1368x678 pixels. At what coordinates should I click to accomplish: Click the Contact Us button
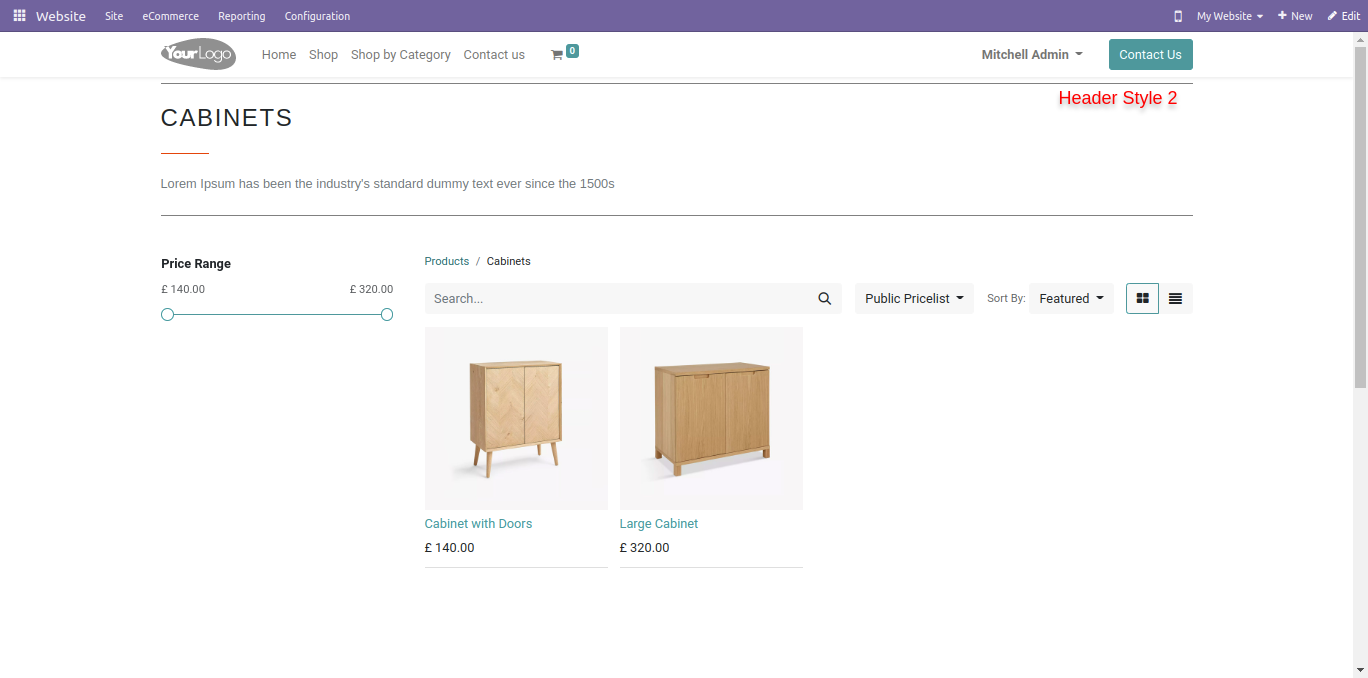click(1150, 55)
